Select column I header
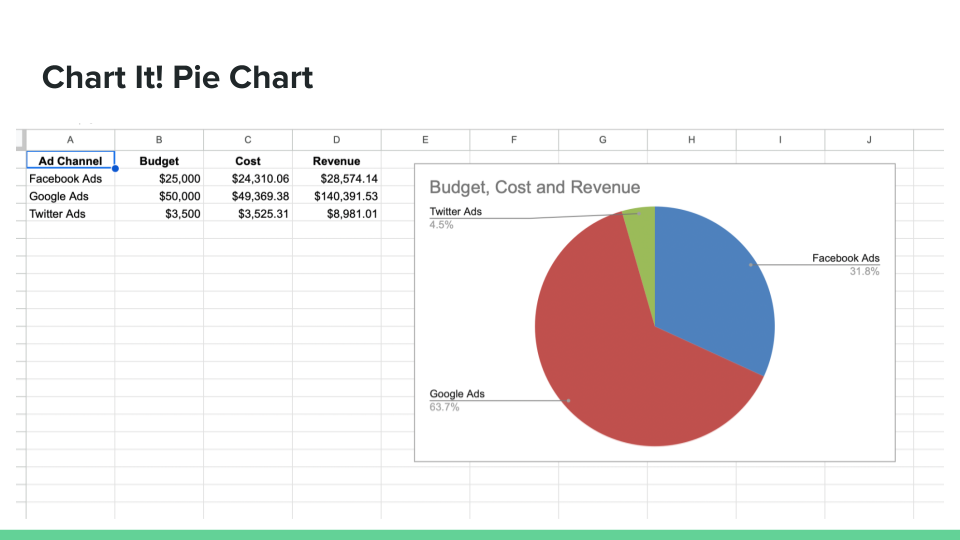Viewport: 960px width, 540px height. click(x=781, y=140)
